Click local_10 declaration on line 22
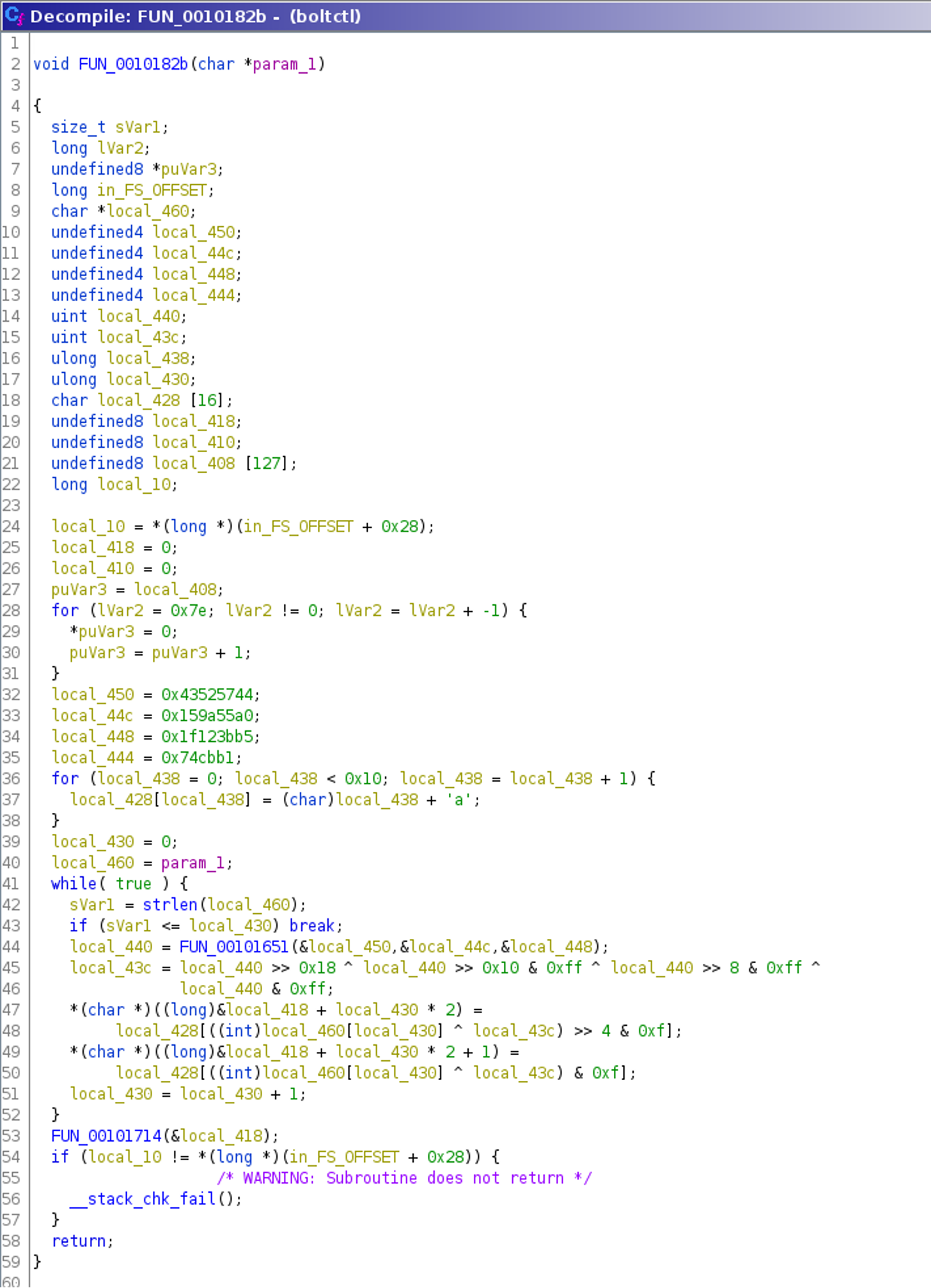This screenshot has height=1288, width=931. 114,485
